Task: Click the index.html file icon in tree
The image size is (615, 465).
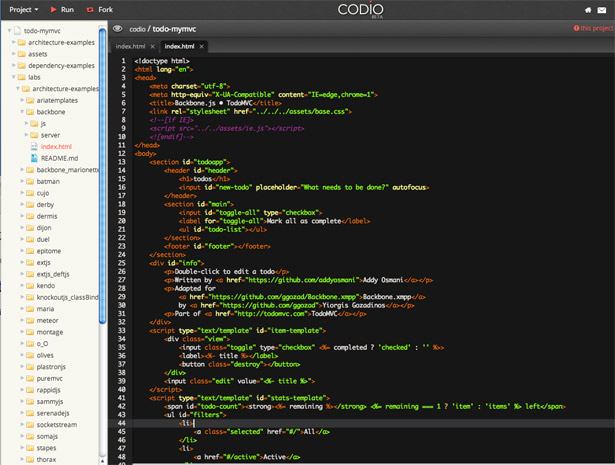Action: (x=34, y=147)
